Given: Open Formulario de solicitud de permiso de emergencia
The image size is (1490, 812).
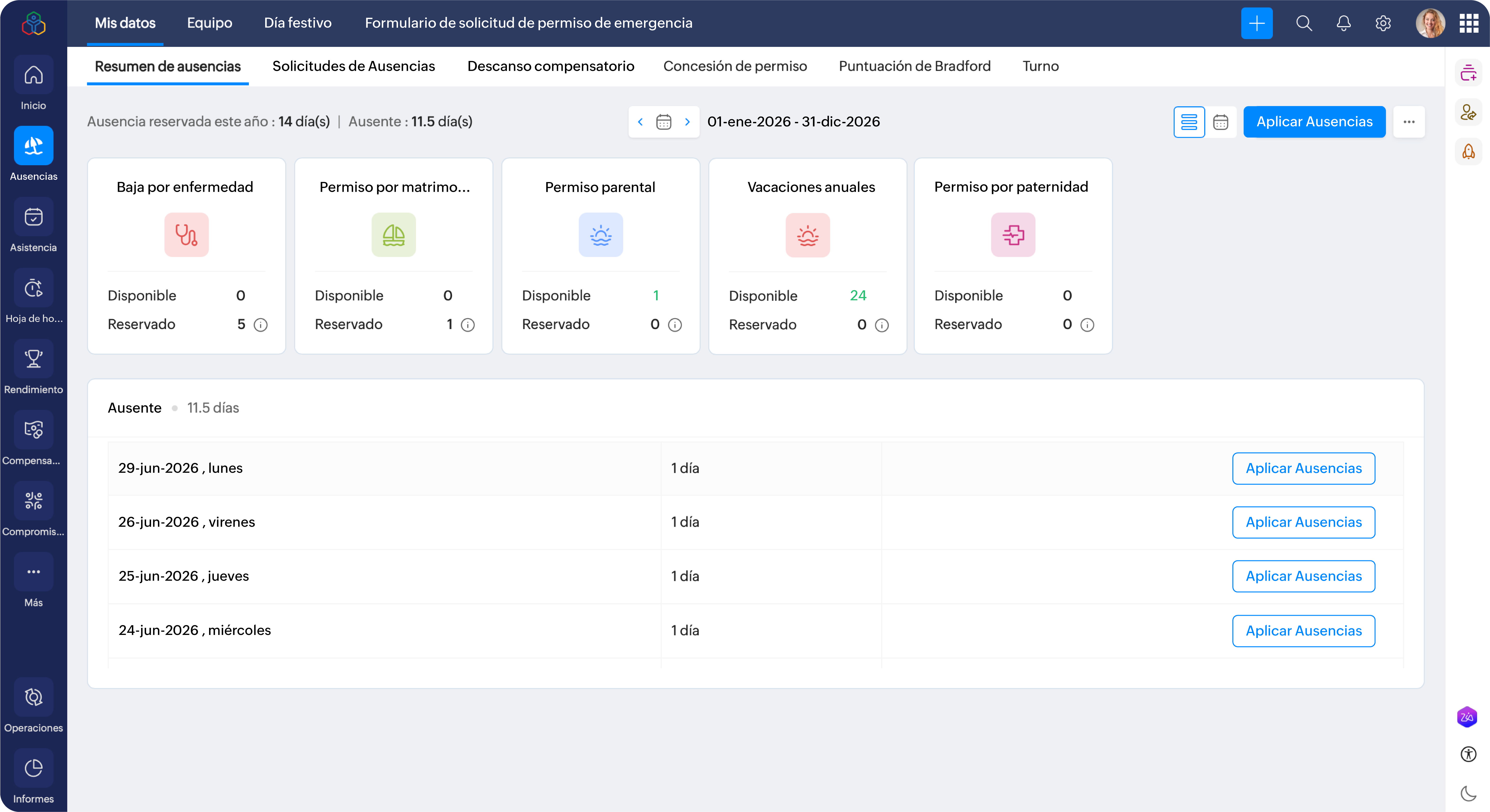Looking at the screenshot, I should pyautogui.click(x=529, y=23).
